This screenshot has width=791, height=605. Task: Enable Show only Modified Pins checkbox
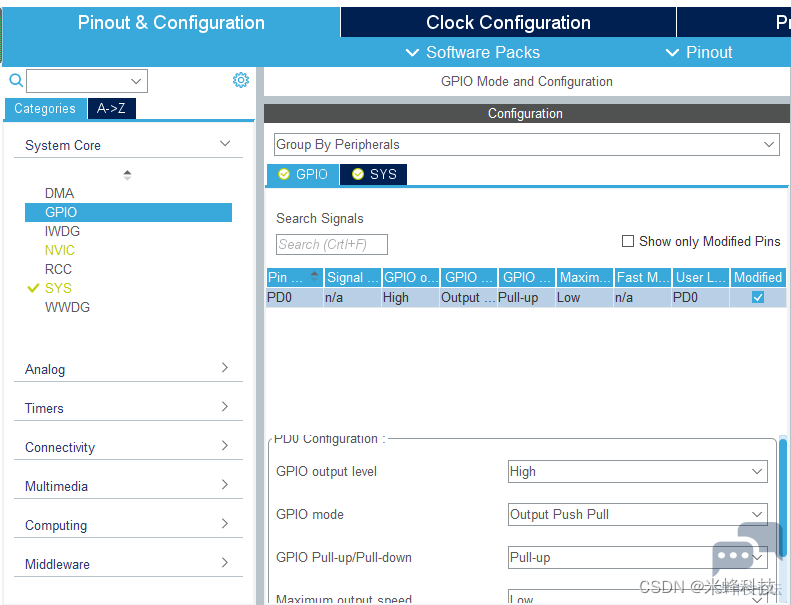(628, 241)
